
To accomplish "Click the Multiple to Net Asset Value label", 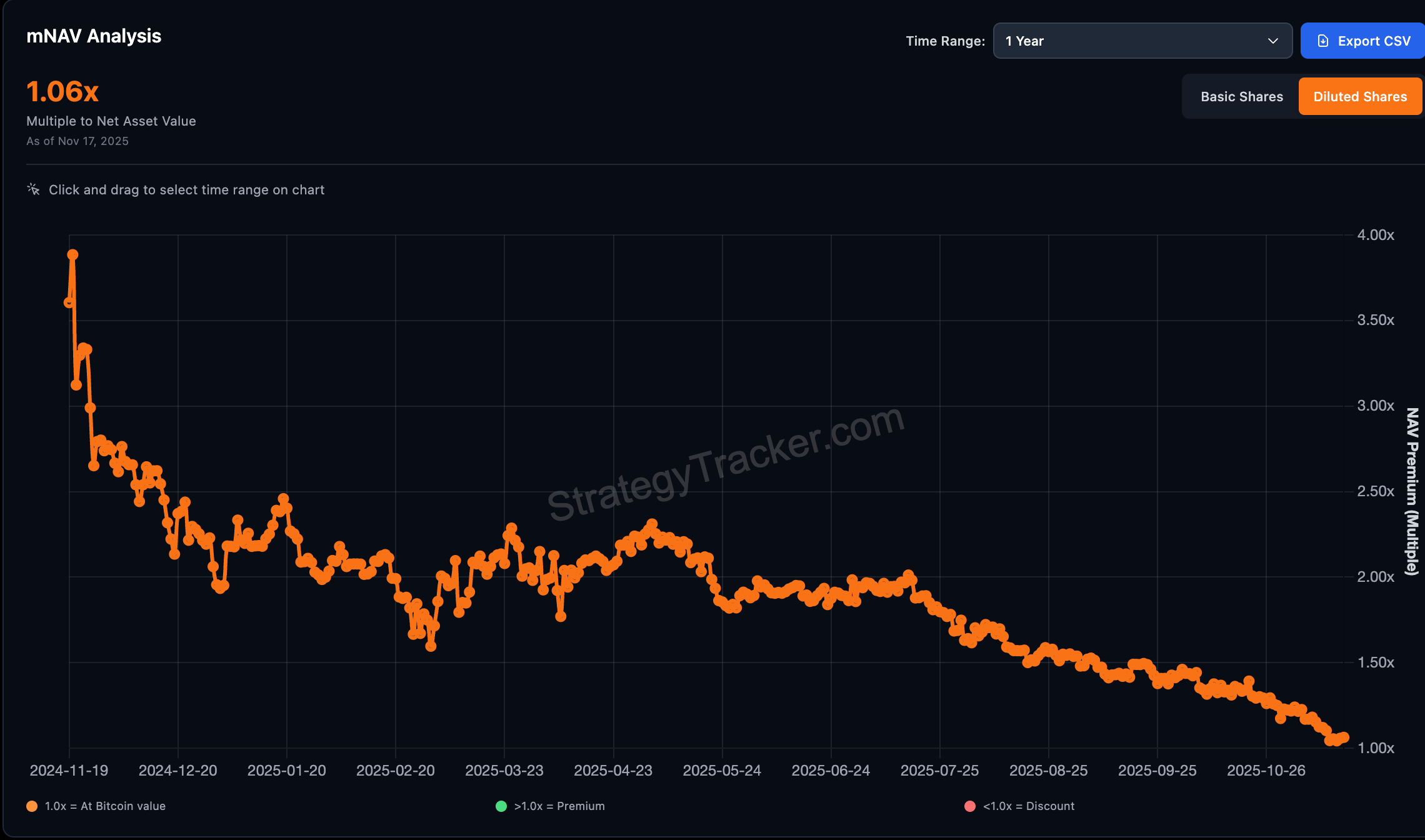I will coord(111,121).
